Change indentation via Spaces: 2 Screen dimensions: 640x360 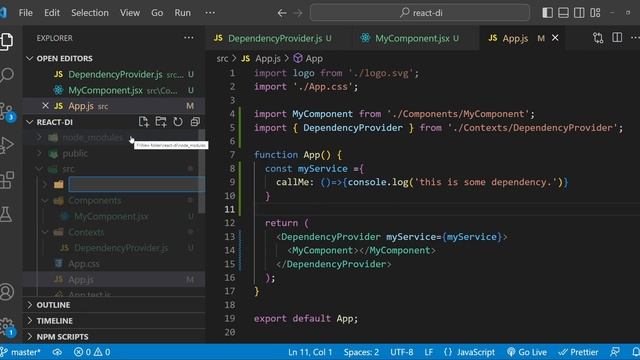pyautogui.click(x=361, y=352)
